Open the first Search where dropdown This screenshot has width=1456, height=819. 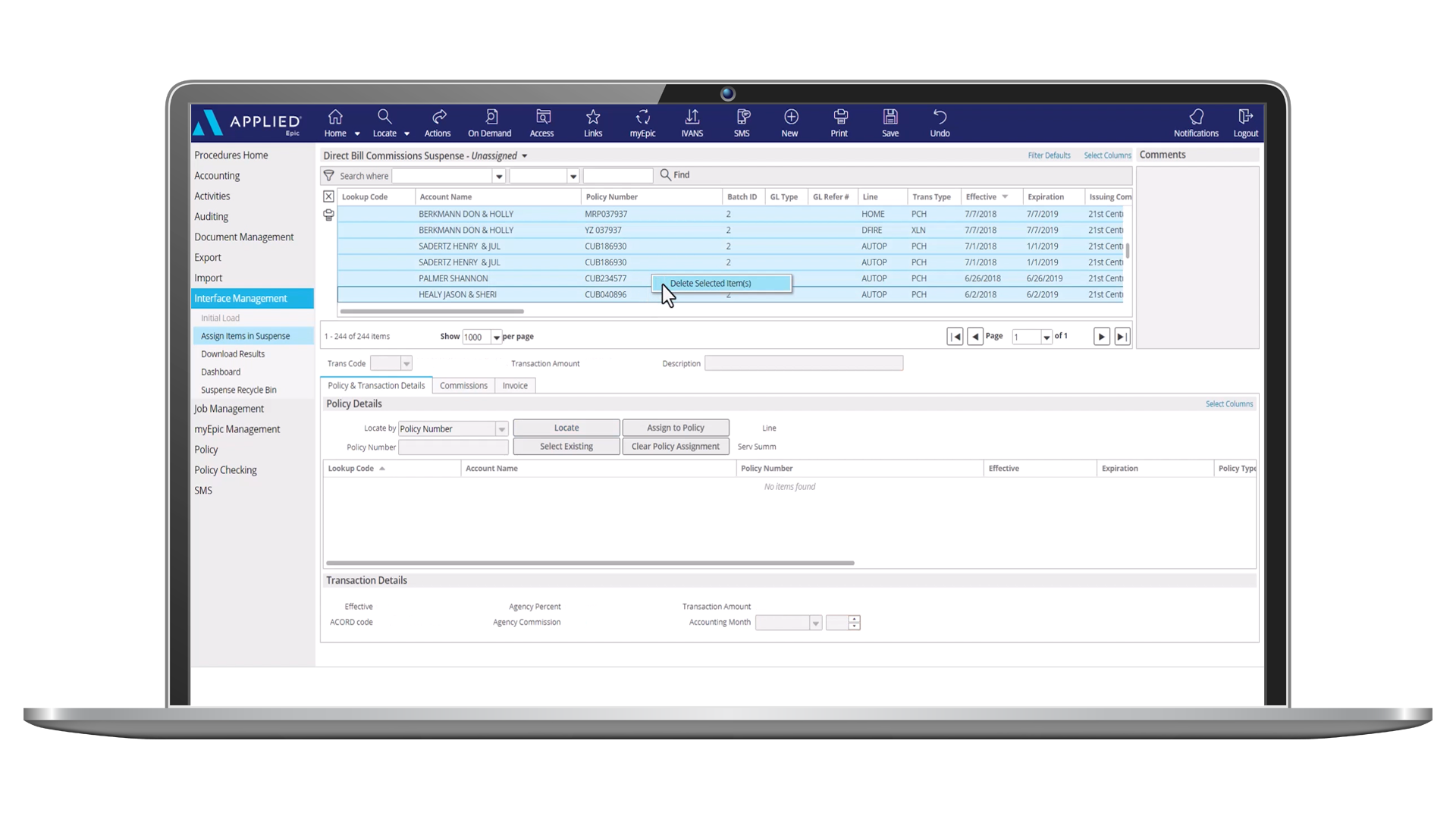[499, 176]
